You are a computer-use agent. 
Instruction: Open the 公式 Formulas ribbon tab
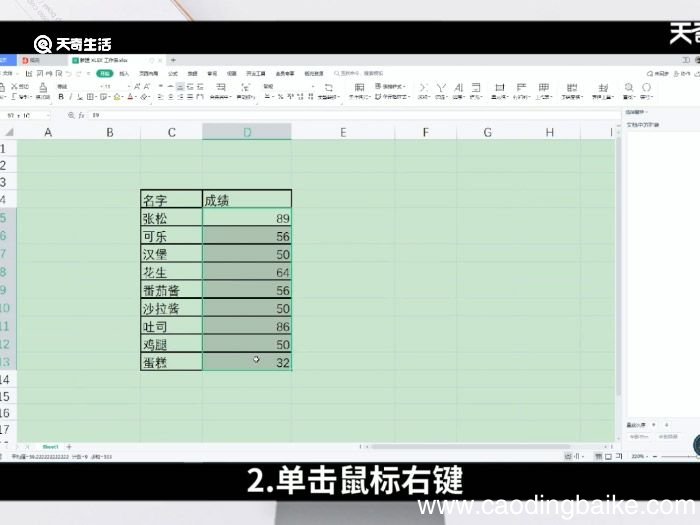pyautogui.click(x=173, y=73)
